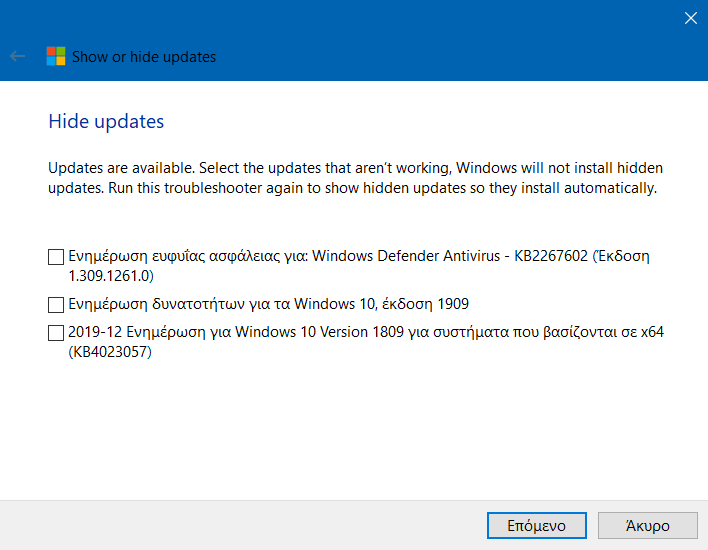Close the Show or hide updates window
Viewport: 708px width, 550px height.
click(690, 18)
